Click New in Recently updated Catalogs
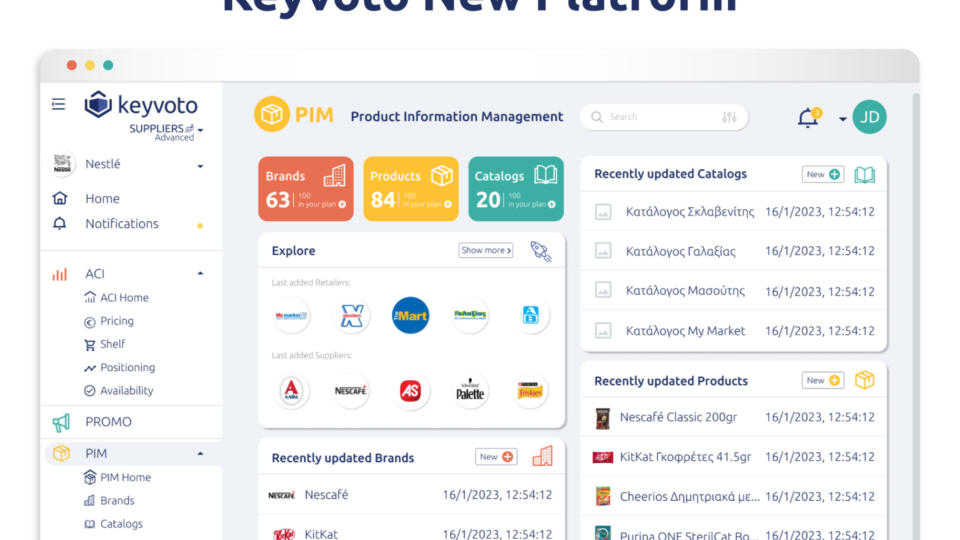Viewport: 960px width, 540px height. click(823, 174)
